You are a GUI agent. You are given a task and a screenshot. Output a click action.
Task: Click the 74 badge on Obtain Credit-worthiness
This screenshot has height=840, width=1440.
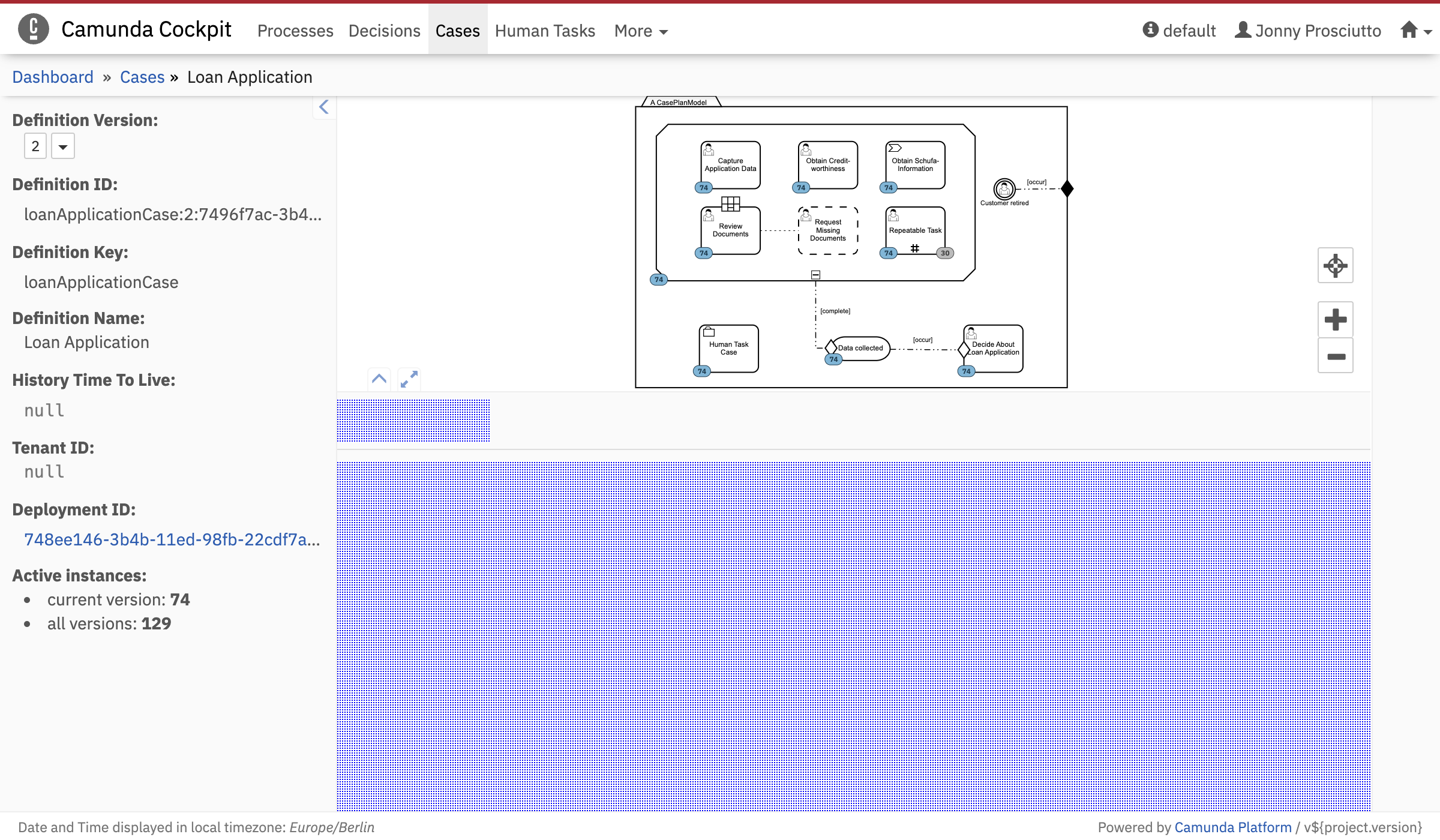click(x=801, y=188)
